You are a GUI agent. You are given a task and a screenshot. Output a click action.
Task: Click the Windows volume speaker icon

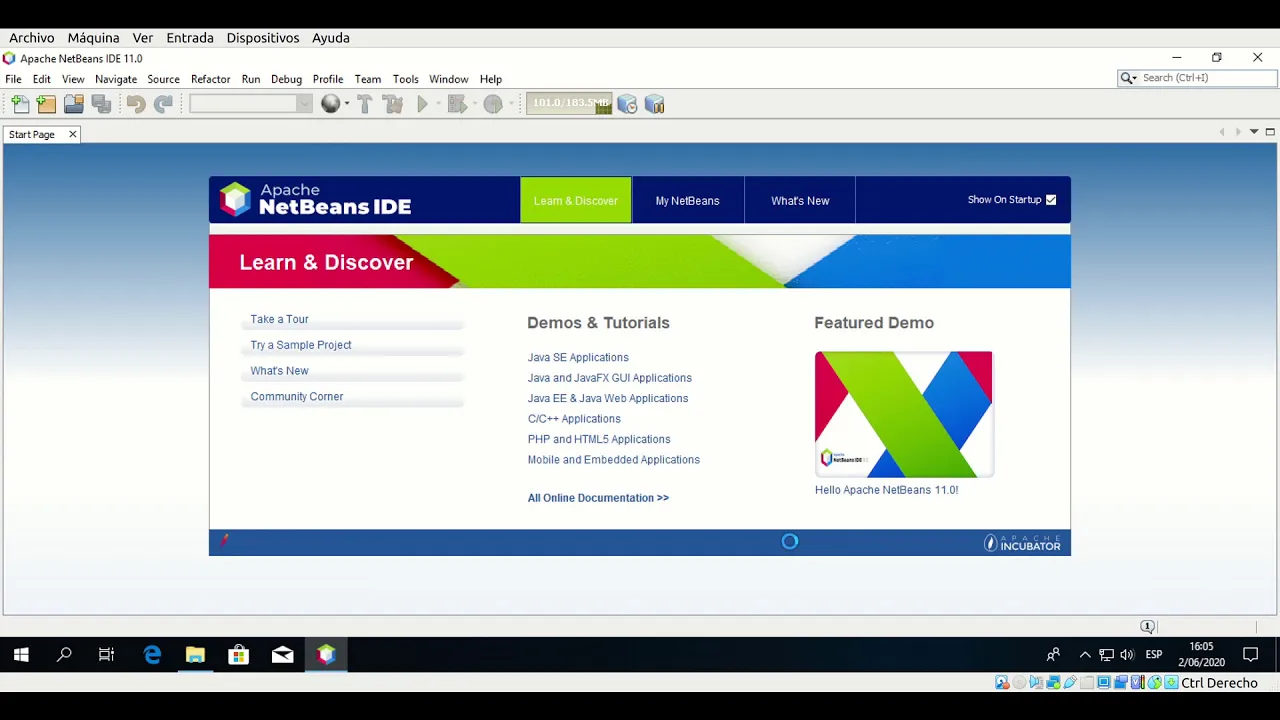[x=1127, y=655]
